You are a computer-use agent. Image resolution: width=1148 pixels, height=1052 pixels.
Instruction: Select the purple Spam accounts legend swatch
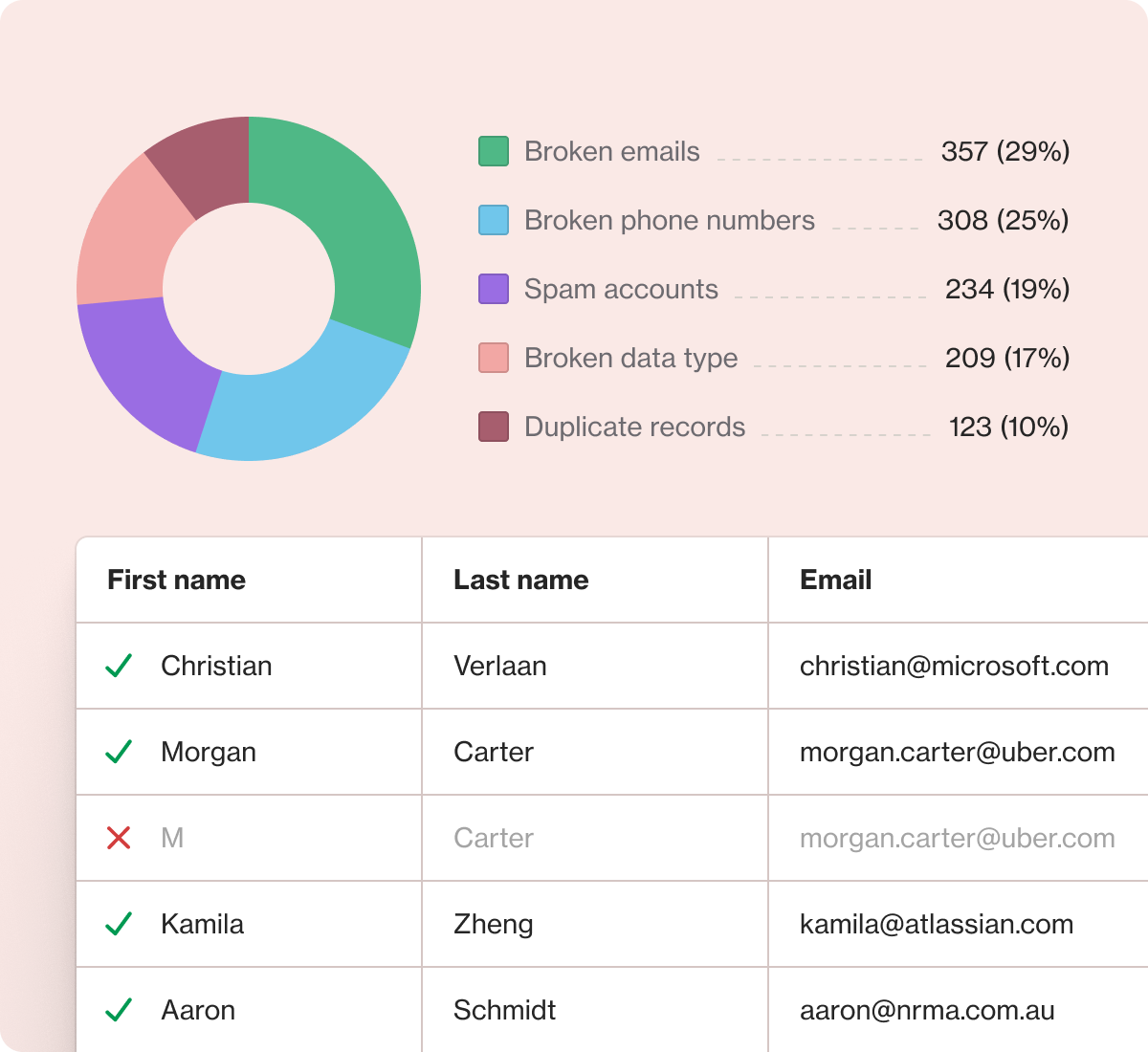click(494, 289)
